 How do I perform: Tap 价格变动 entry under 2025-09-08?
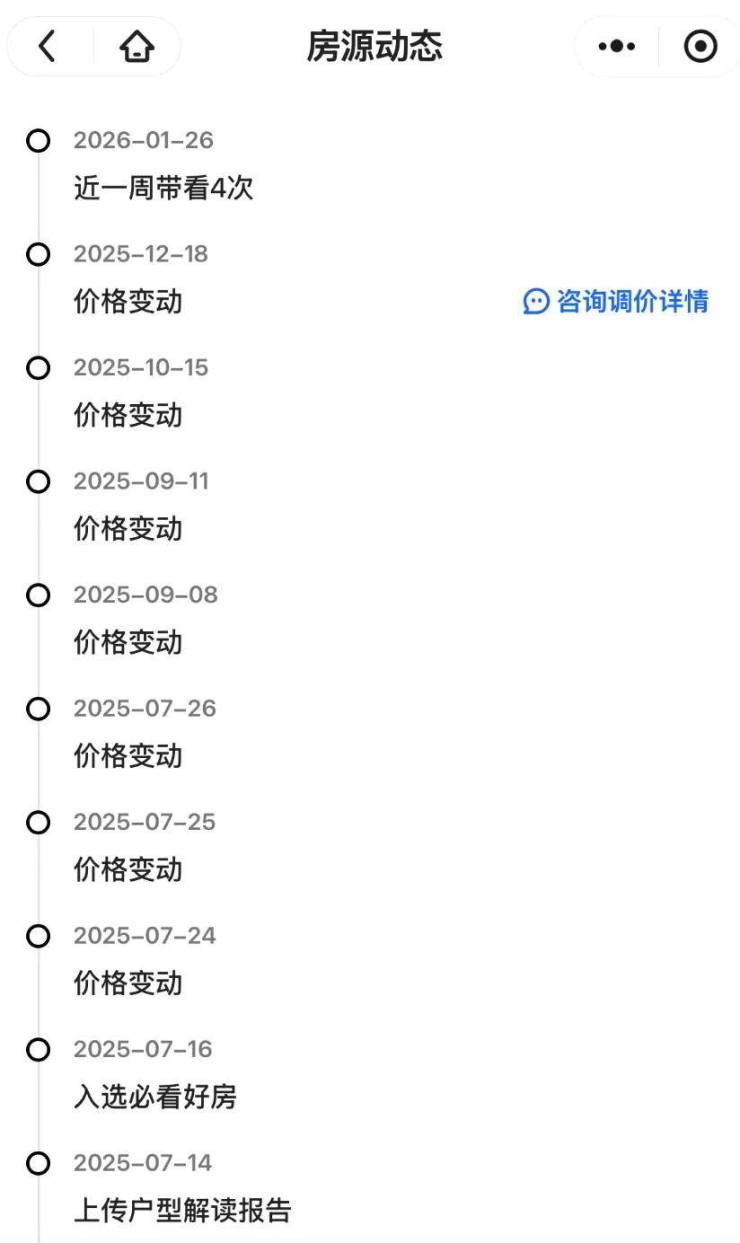click(128, 642)
